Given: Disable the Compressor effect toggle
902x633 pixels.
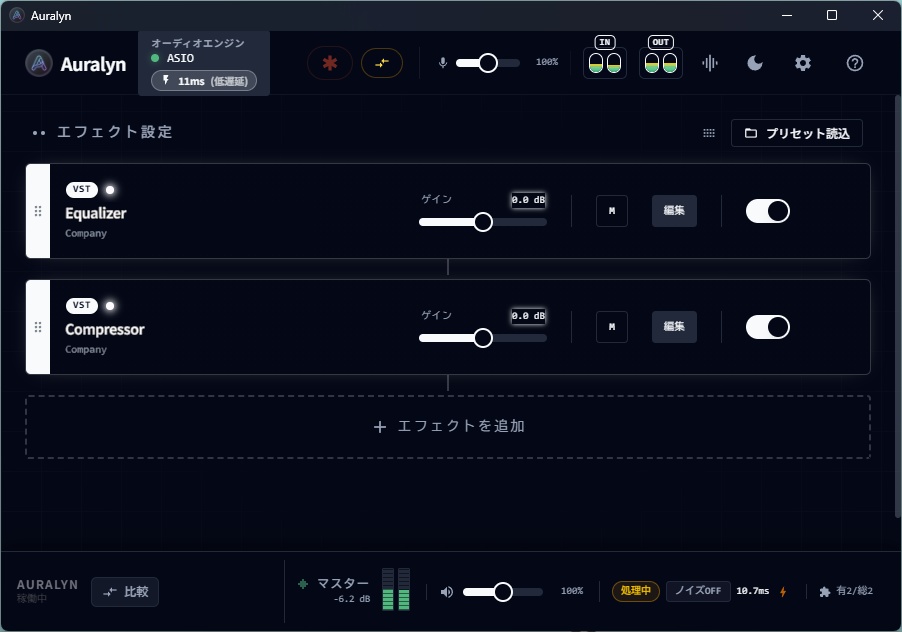Looking at the screenshot, I should point(768,327).
